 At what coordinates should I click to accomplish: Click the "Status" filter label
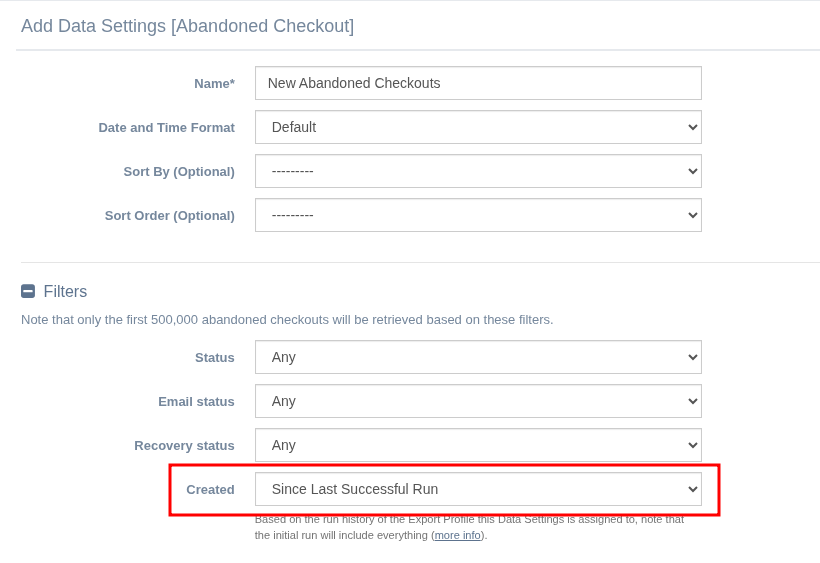click(214, 358)
